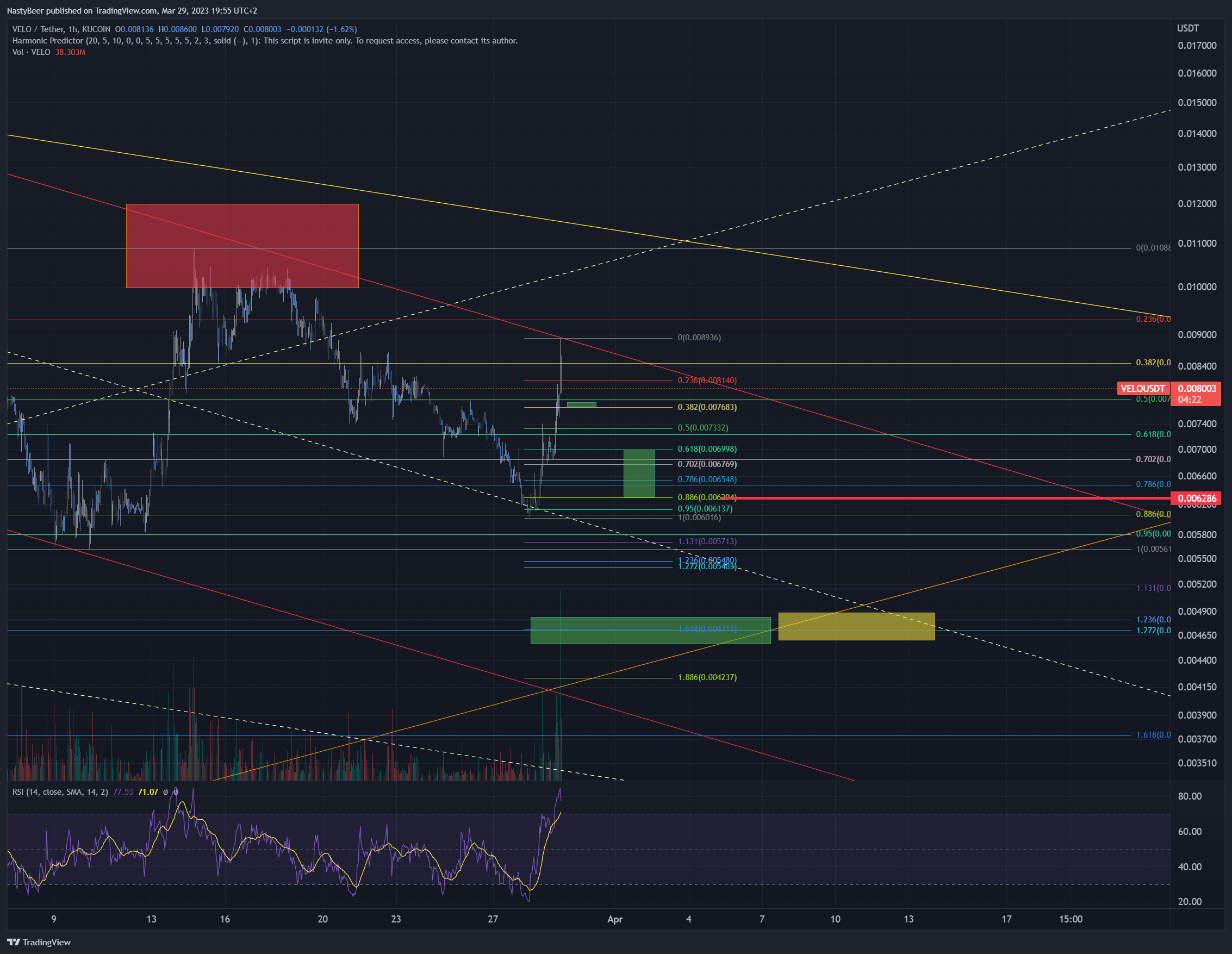The image size is (1232, 954).
Task: Click the RSI axis value 60.00
Action: pos(1190,832)
